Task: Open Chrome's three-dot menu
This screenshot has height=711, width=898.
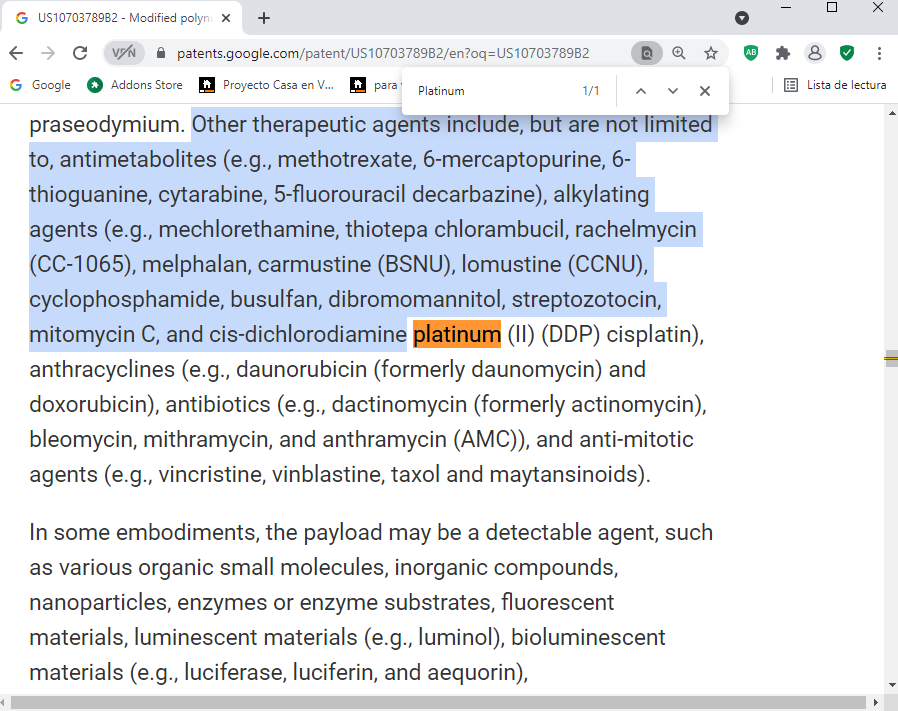Action: point(879,53)
